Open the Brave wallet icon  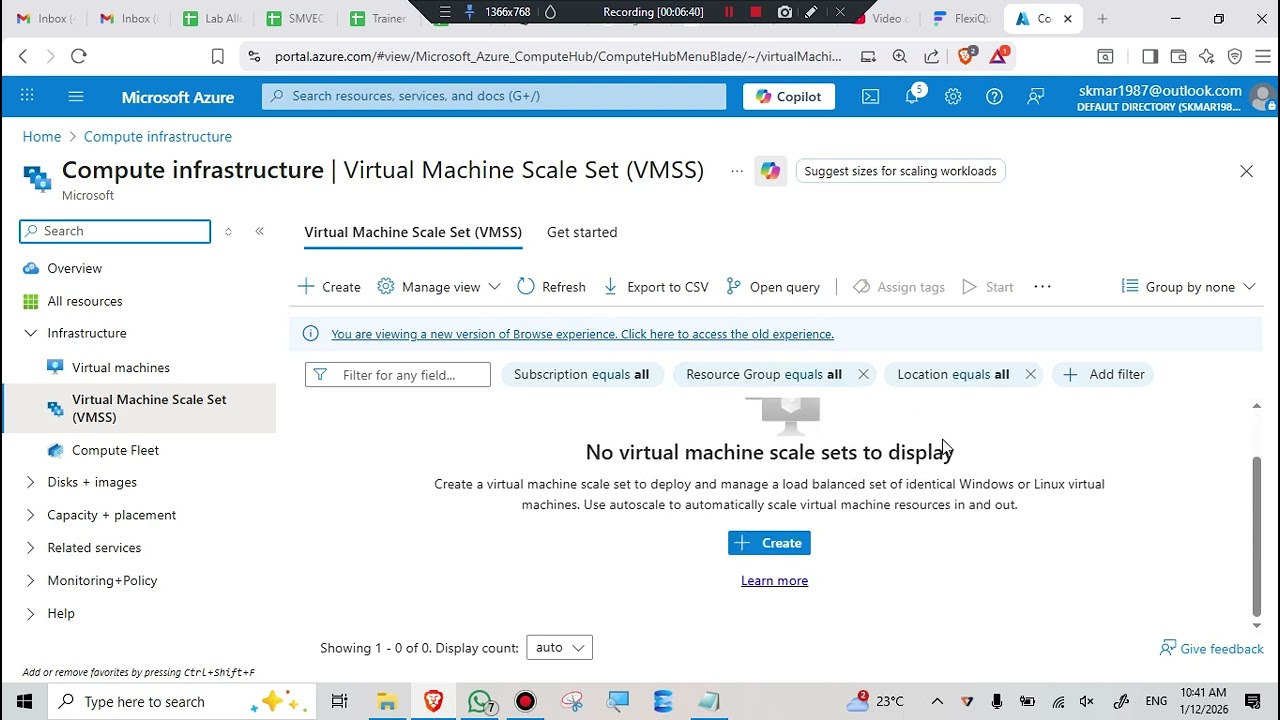tap(1178, 57)
